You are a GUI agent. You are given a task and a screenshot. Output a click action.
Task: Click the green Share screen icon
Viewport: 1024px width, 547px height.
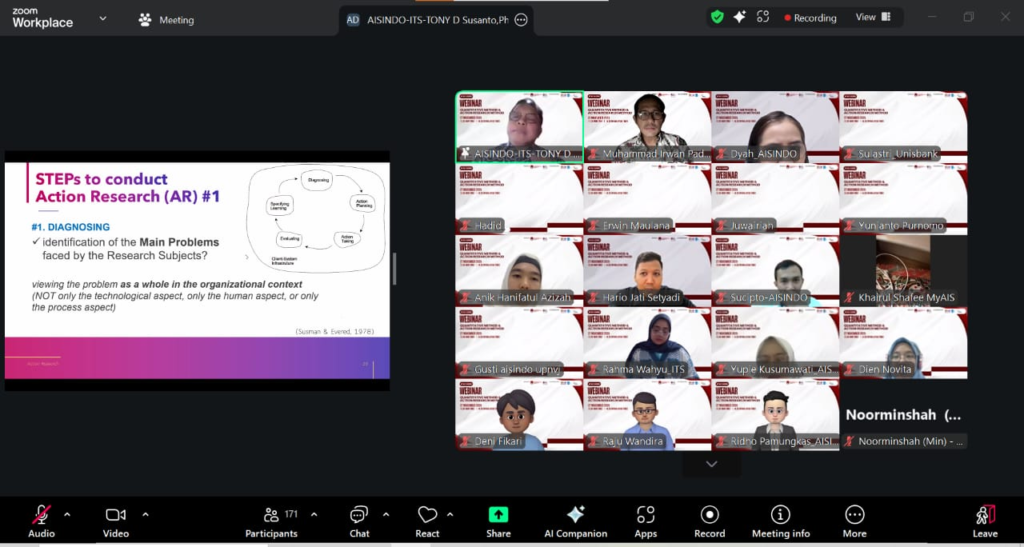click(498, 515)
